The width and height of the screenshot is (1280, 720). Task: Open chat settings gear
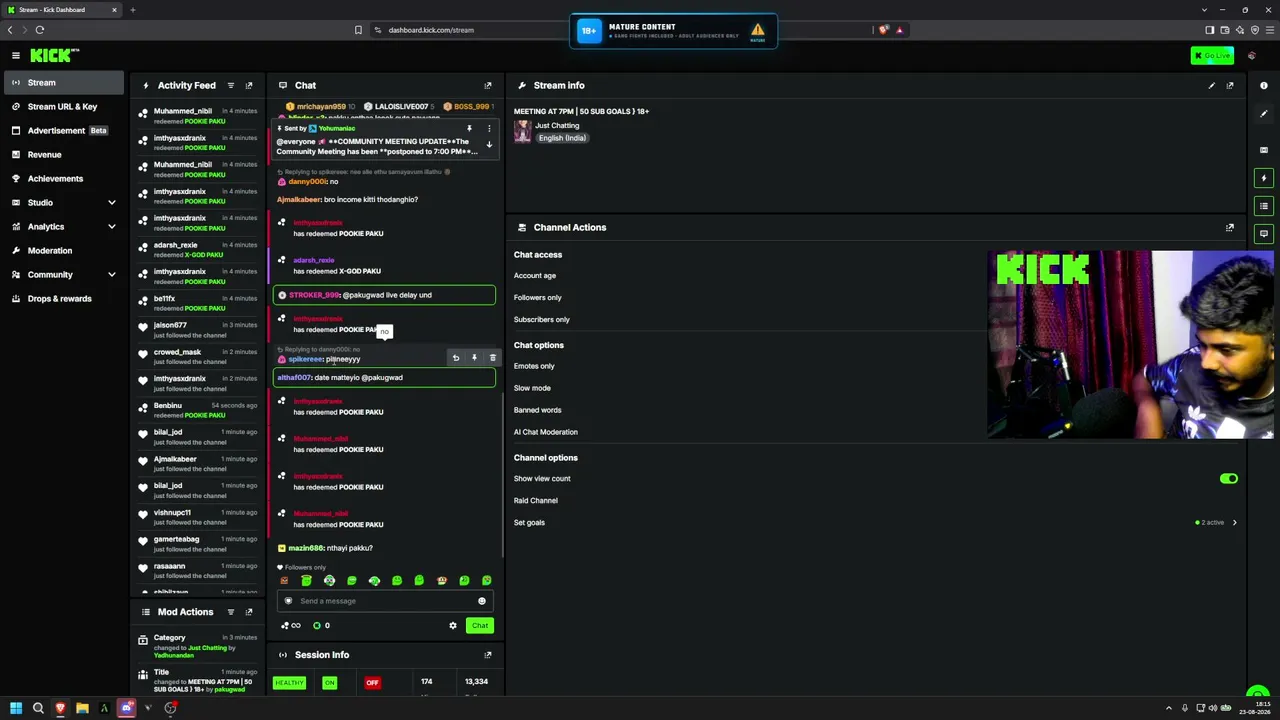453,626
